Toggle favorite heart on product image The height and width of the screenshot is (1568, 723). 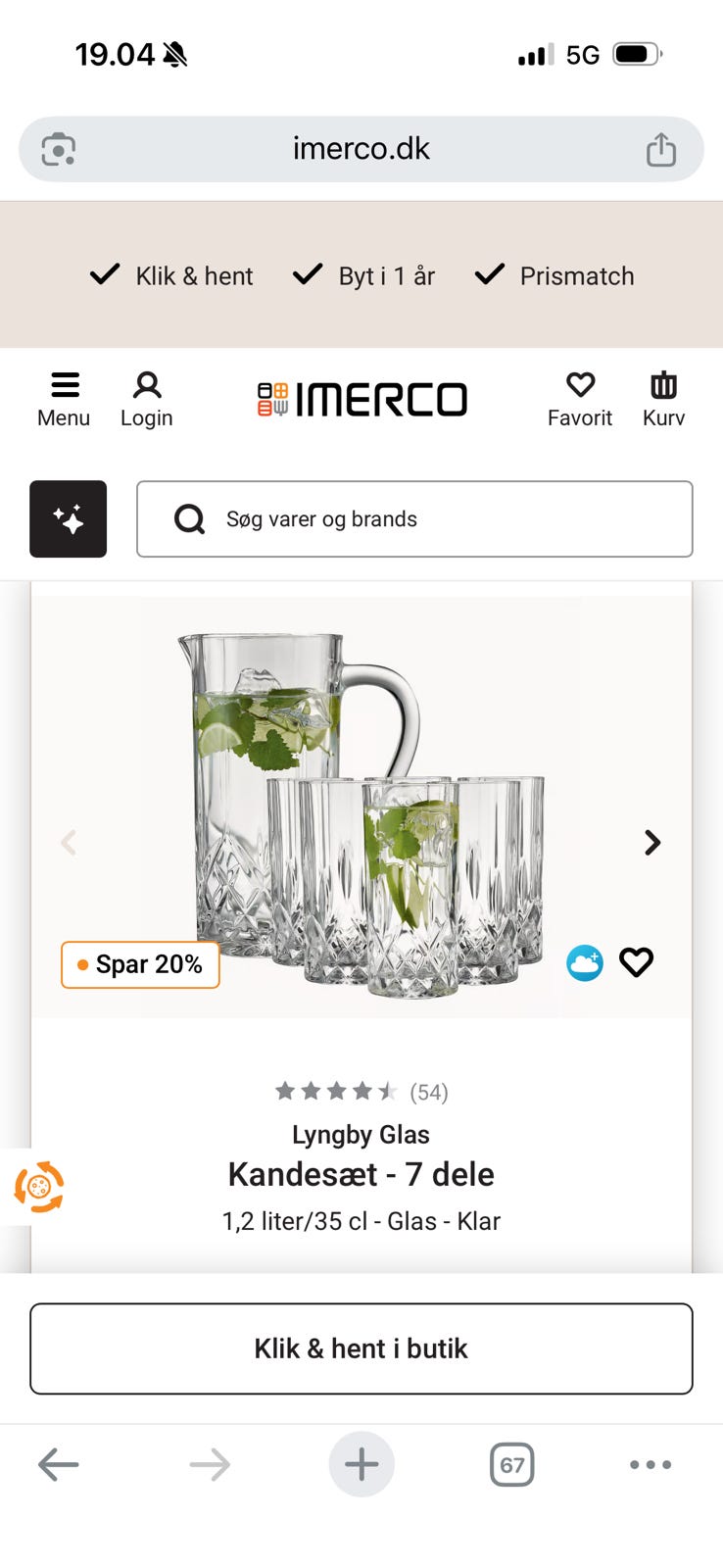tap(637, 963)
